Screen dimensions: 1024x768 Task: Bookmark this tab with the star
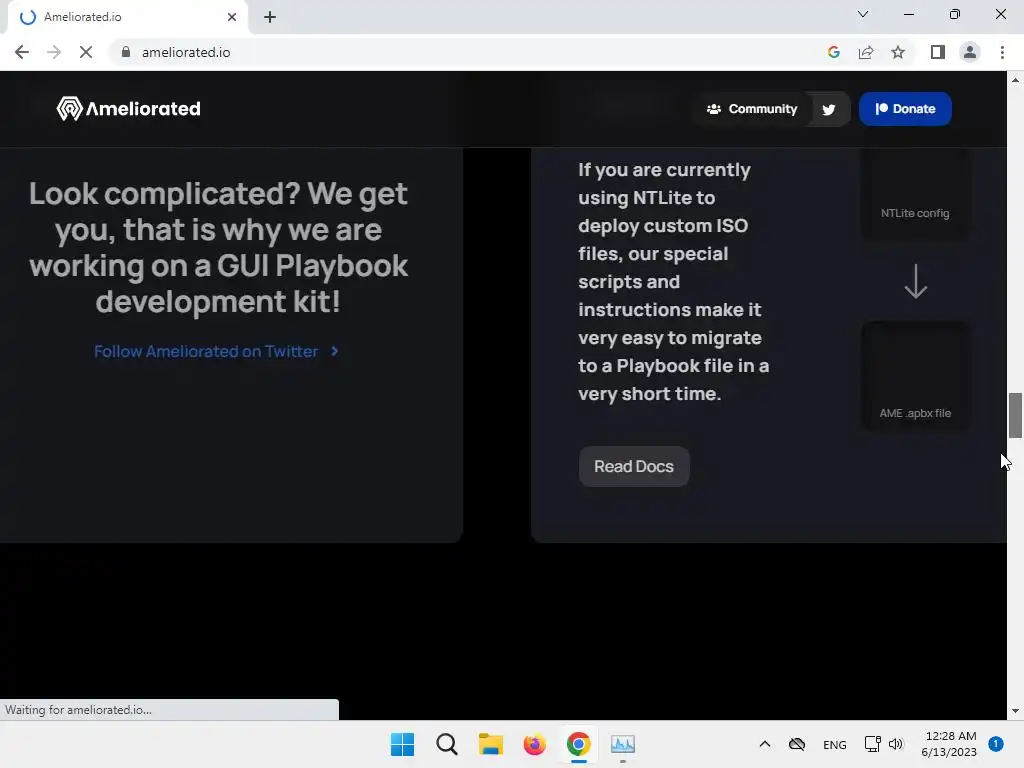[x=898, y=52]
